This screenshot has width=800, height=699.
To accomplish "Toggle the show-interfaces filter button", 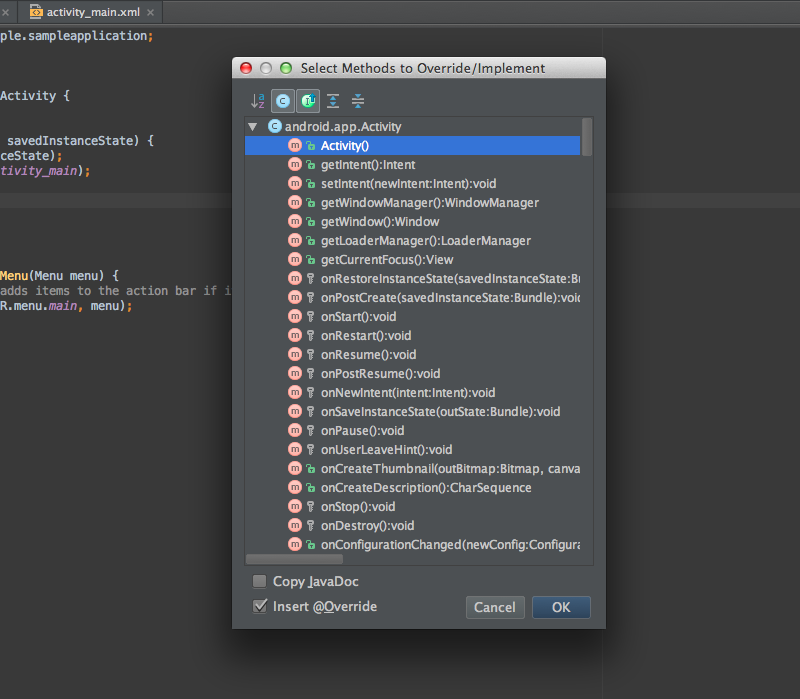I will pyautogui.click(x=308, y=100).
